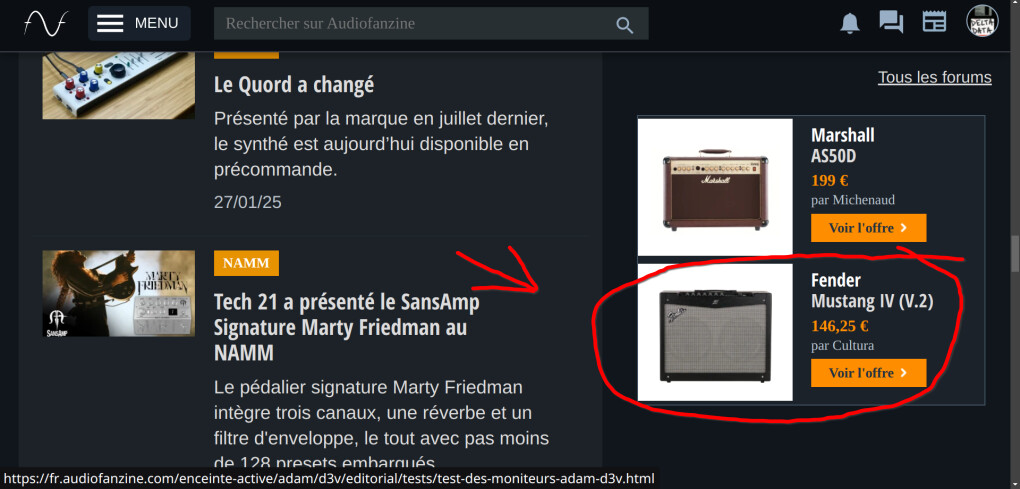Select the Marshall AS50D amp image
This screenshot has width=1020, height=489.
[x=715, y=187]
